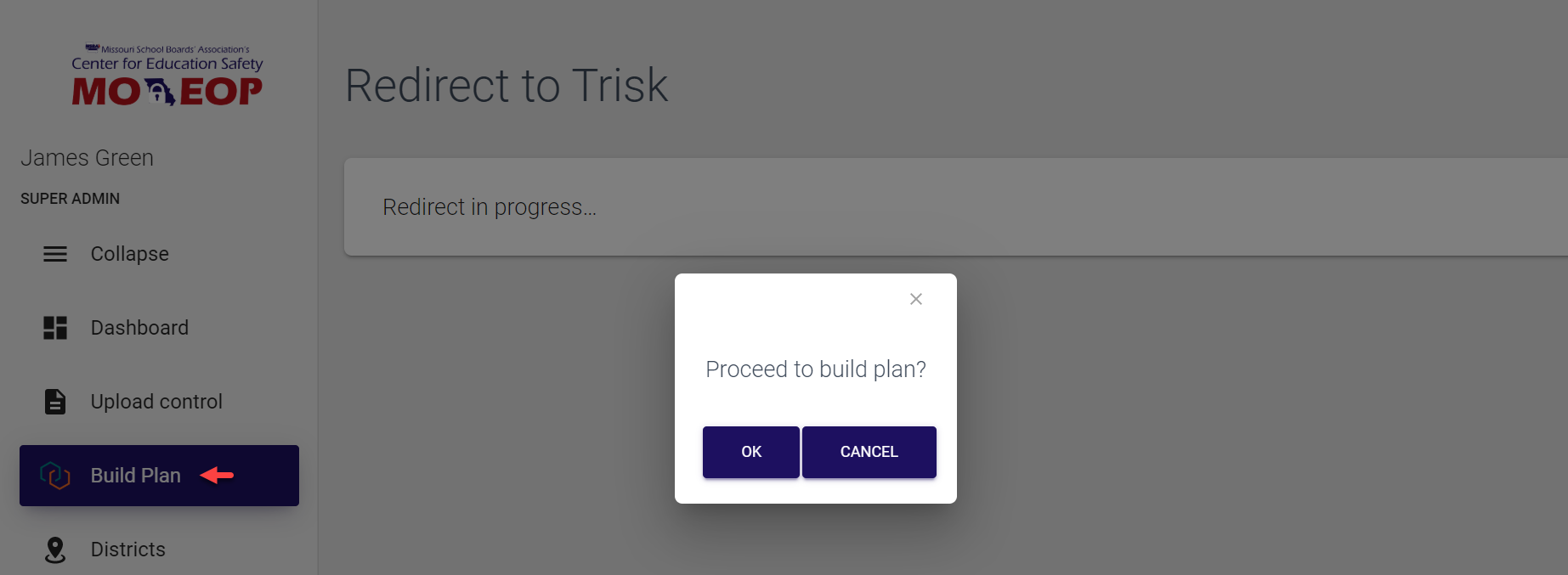This screenshot has height=575, width=1568.
Task: Select the Build Plan menu label
Action: coord(136,476)
